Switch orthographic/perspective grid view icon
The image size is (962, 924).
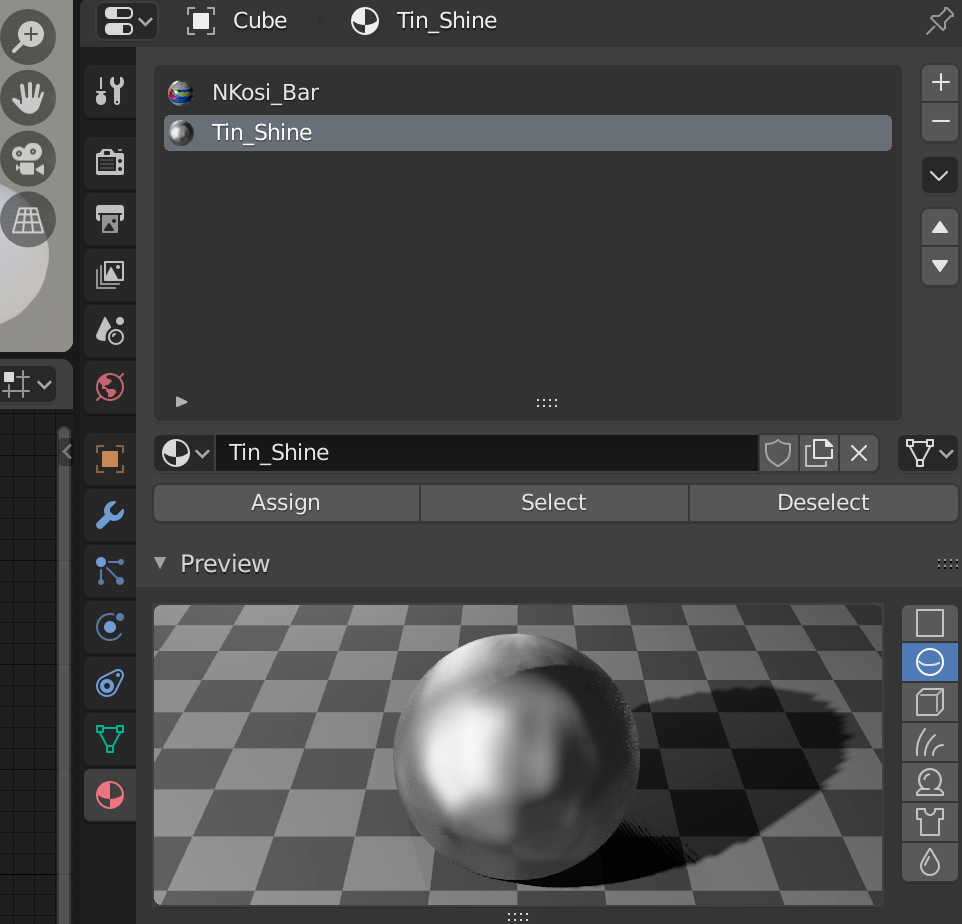pos(28,220)
